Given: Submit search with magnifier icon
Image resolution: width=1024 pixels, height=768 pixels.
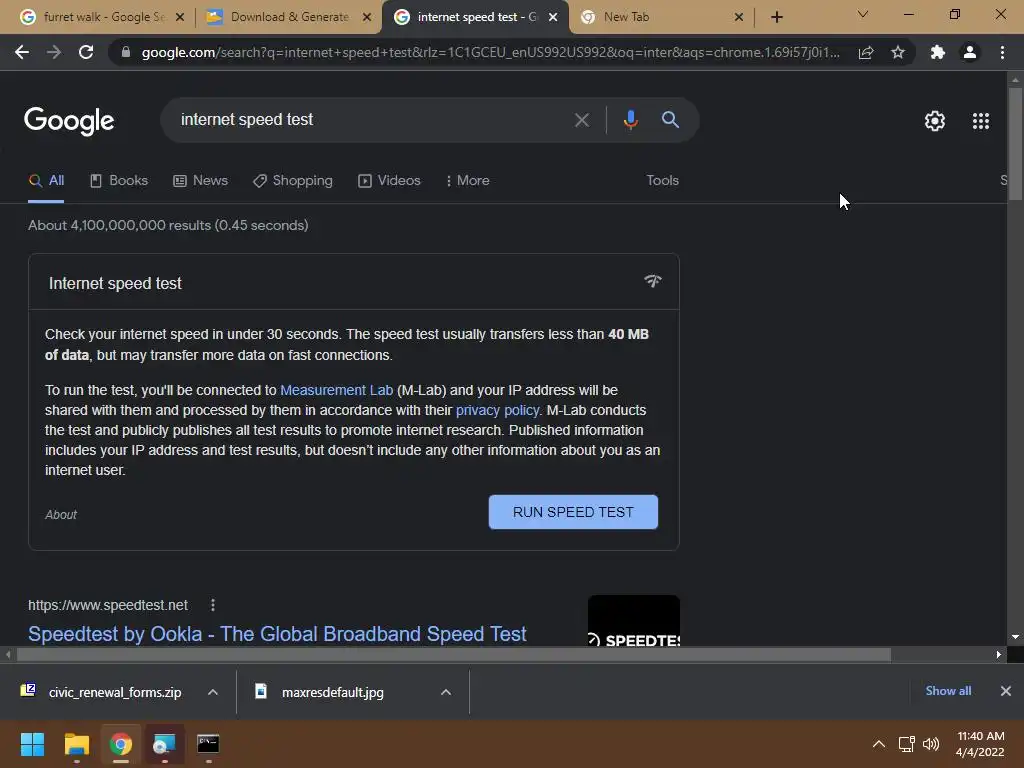Looking at the screenshot, I should click(670, 120).
